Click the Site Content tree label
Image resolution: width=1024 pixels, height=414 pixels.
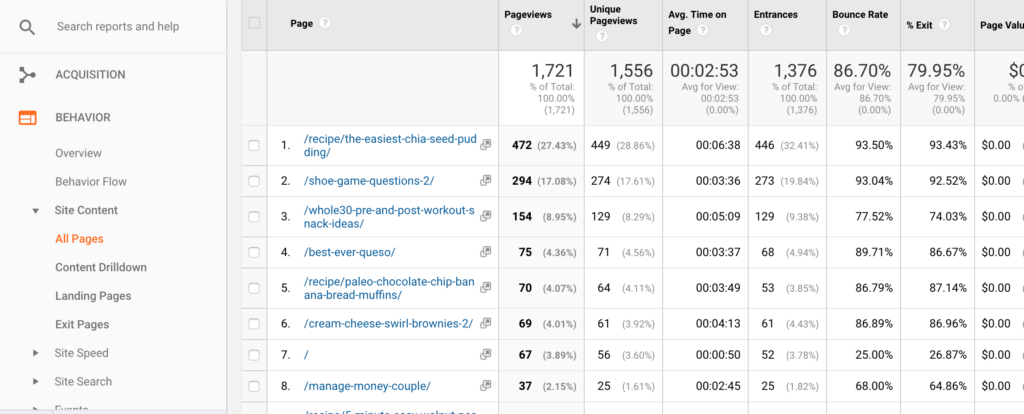point(86,210)
